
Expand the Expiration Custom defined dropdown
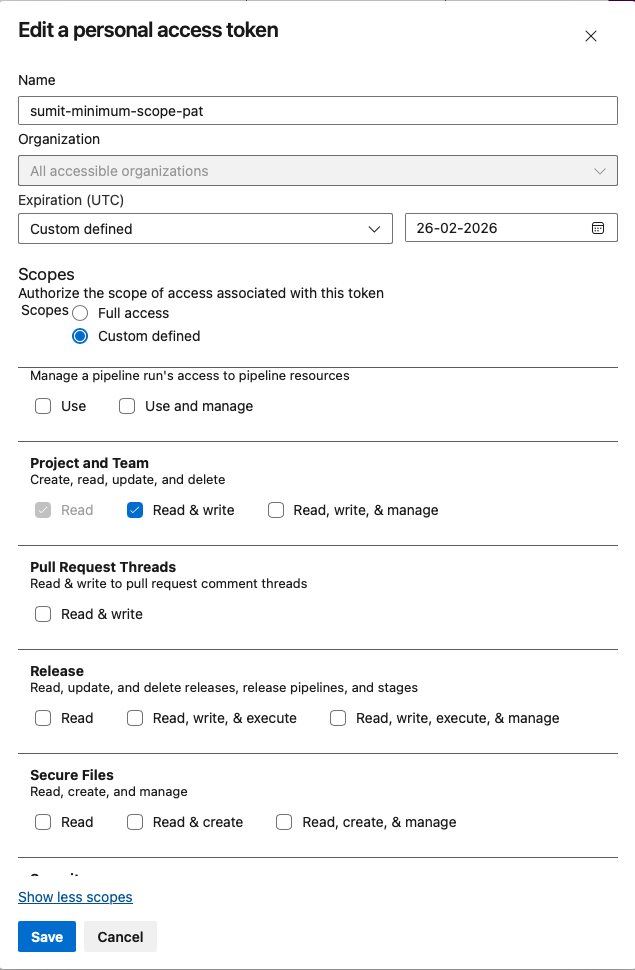pyautogui.click(x=205, y=228)
